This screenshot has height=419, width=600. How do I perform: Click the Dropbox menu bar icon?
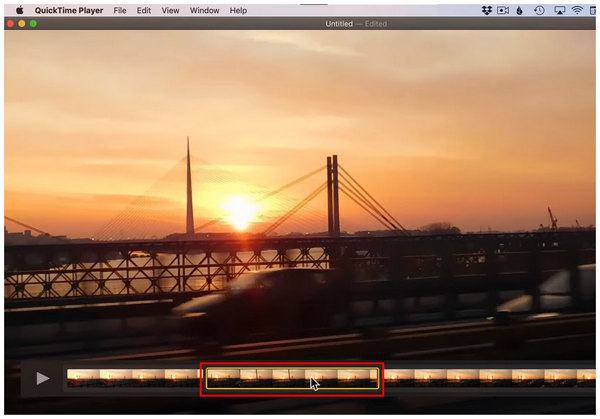(x=487, y=10)
